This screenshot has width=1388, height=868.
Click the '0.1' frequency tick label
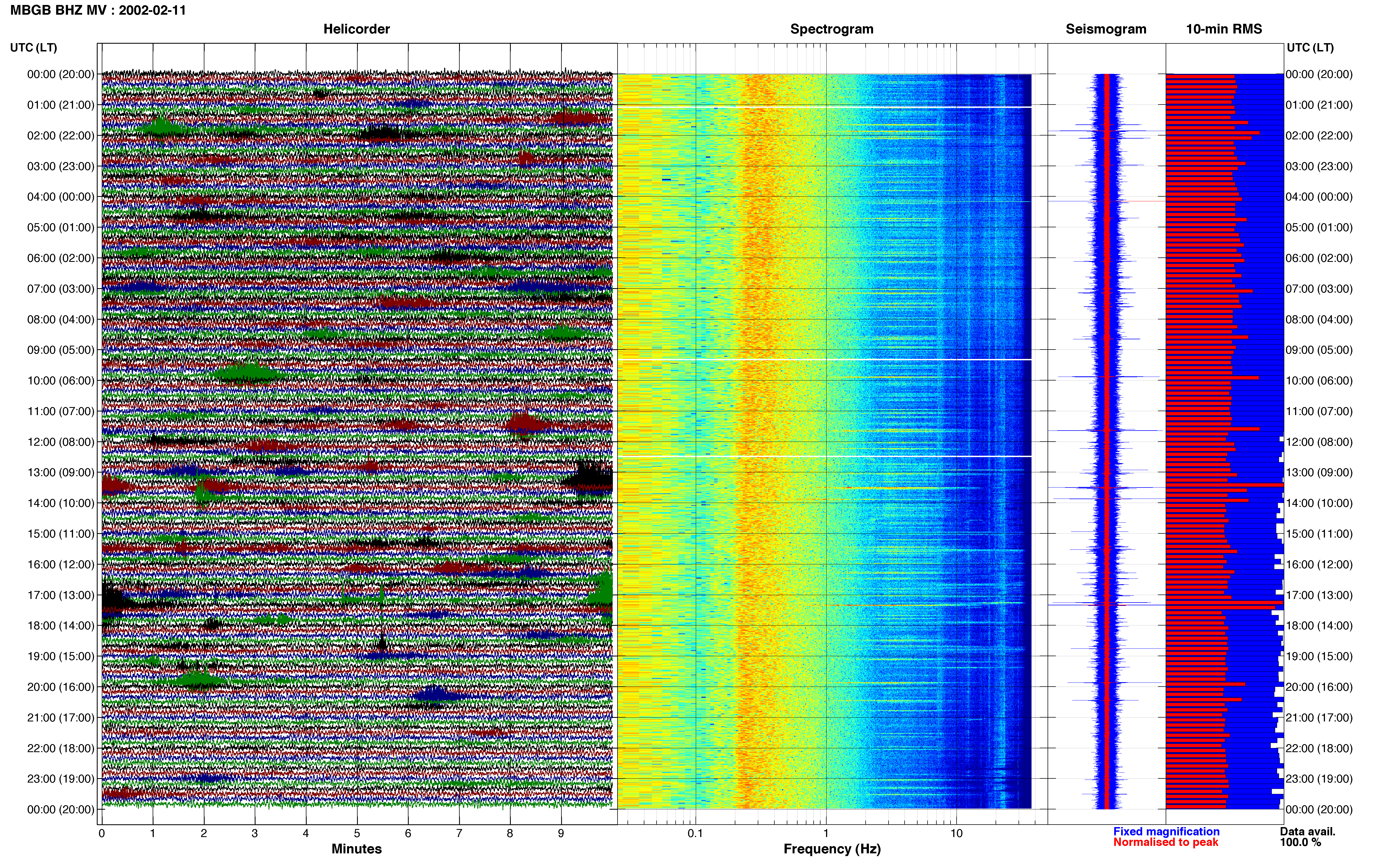pos(695,833)
